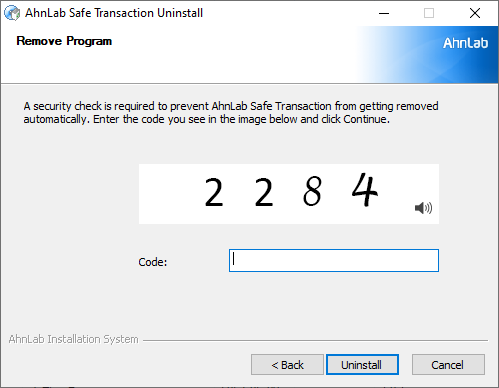Focus the Code text input field
Screen dimensions: 499x388
[x=334, y=260]
